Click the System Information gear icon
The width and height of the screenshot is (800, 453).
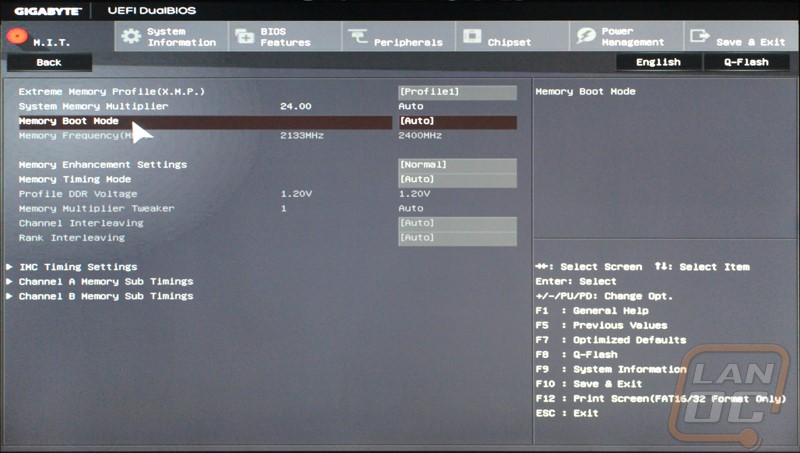(x=131, y=36)
